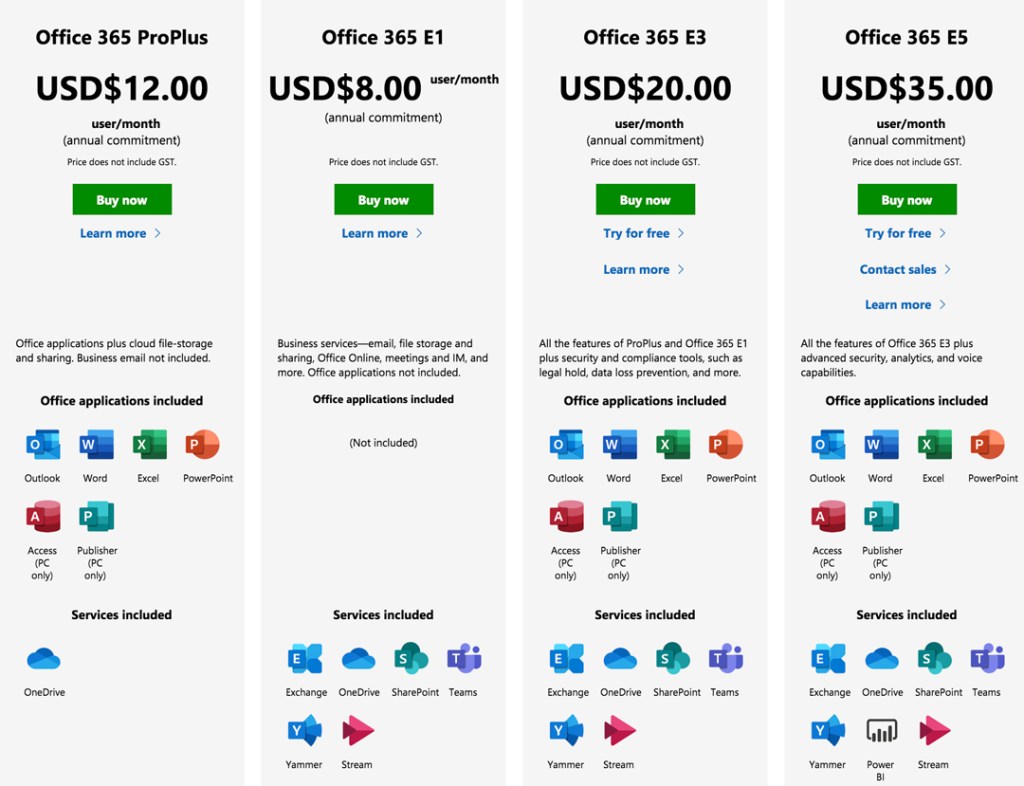Follow the Learn more link under ProPlus
Image resolution: width=1024 pixels, height=786 pixels.
click(113, 233)
